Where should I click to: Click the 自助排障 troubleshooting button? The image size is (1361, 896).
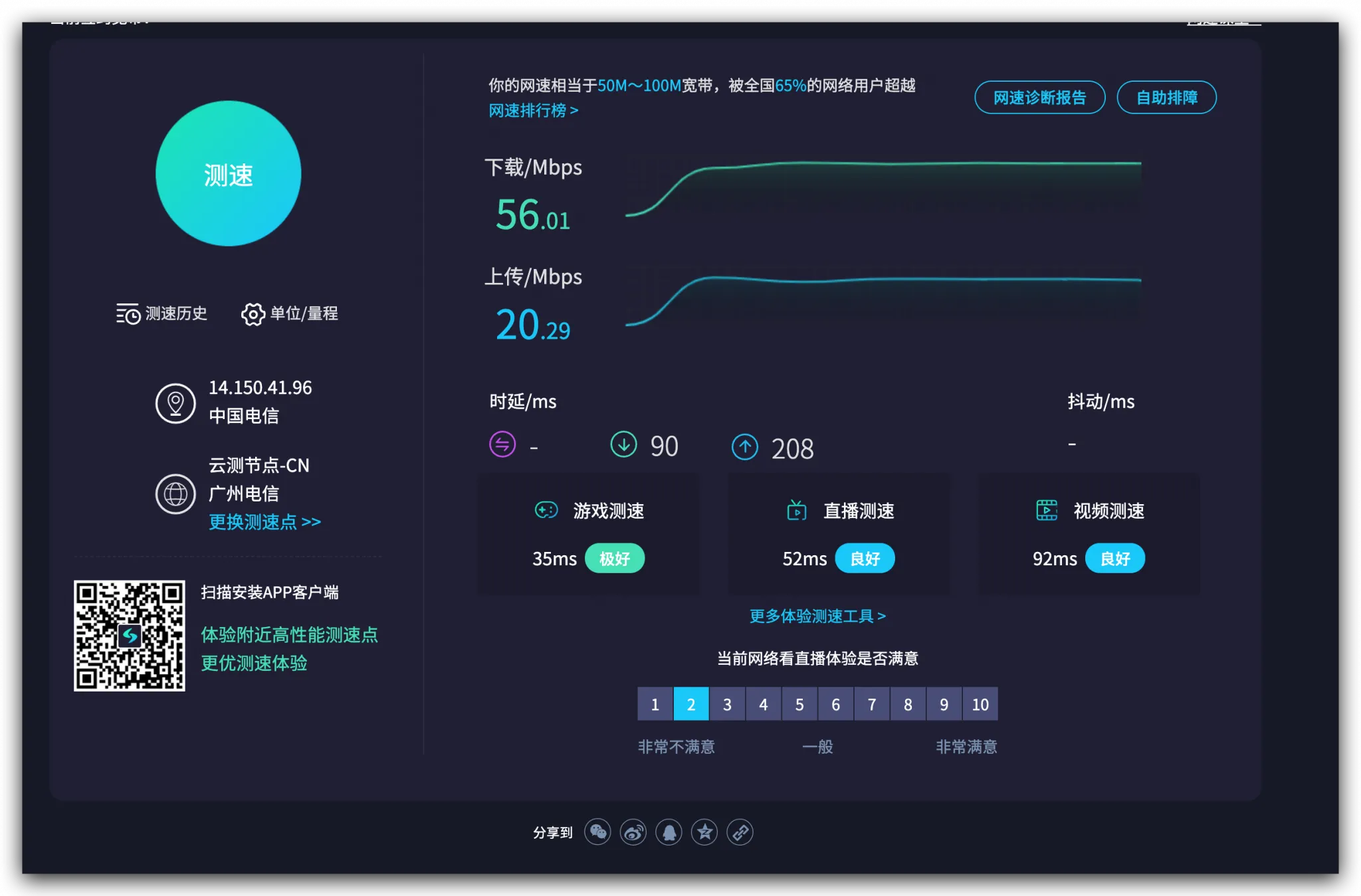1167,97
